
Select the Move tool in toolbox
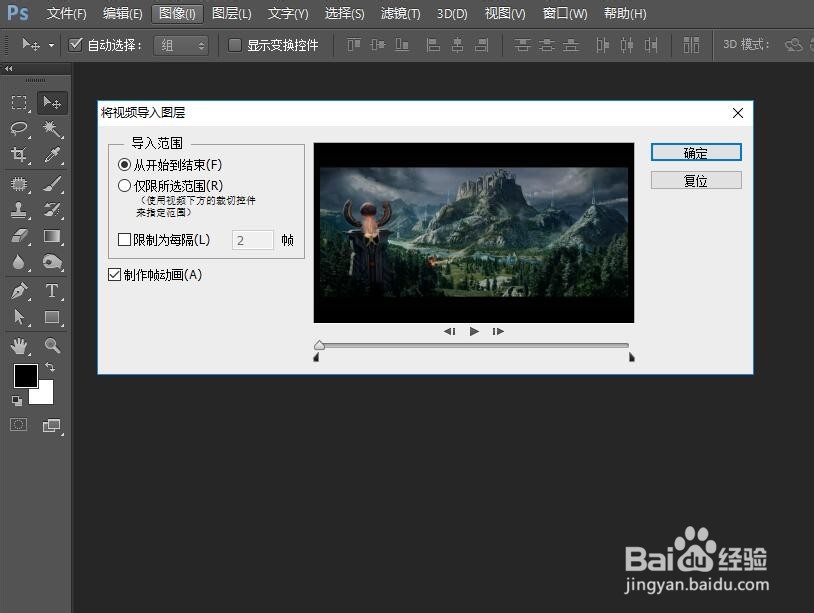(52, 103)
